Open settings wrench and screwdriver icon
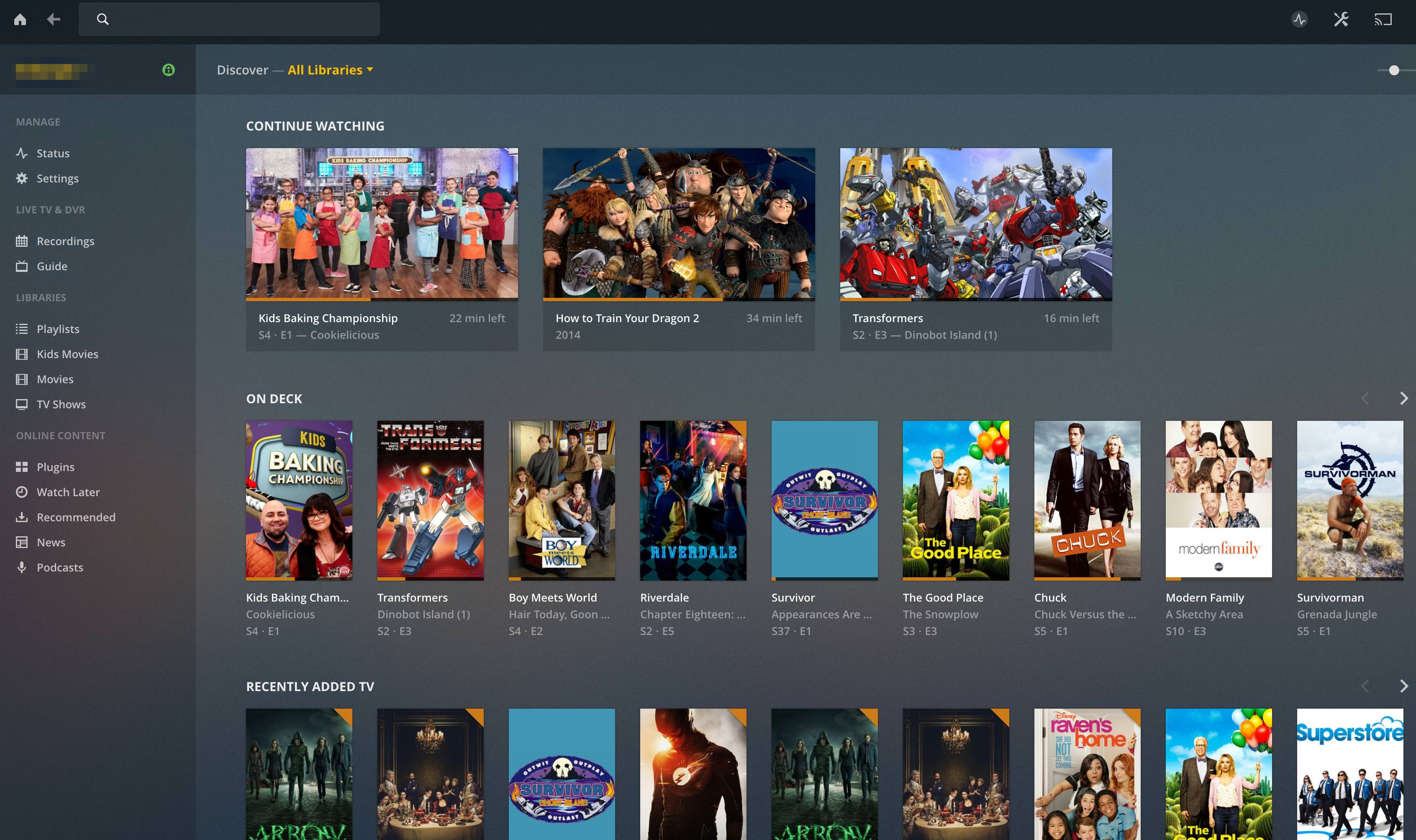Viewport: 1416px width, 840px height. pos(1341,20)
